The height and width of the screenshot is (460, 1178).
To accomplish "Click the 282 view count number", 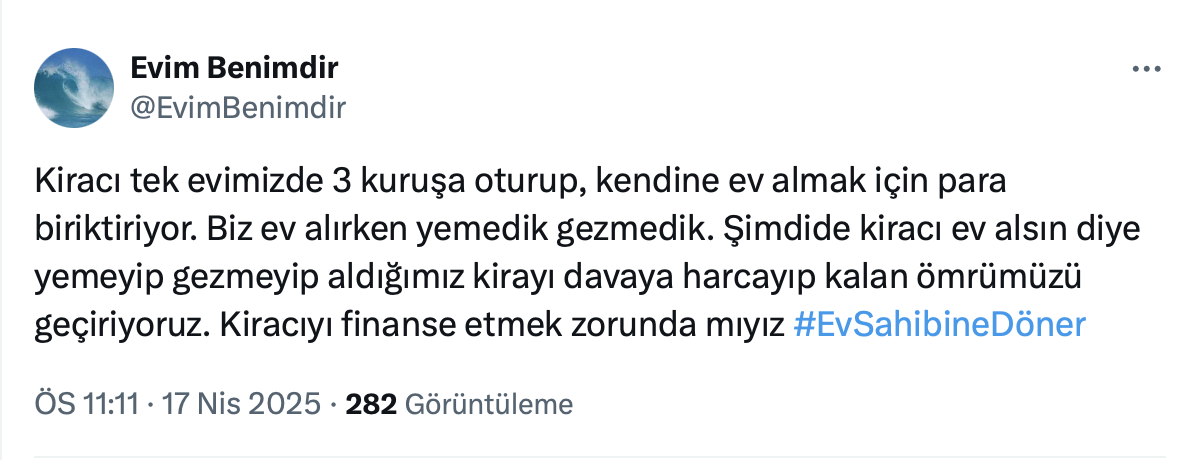I will pyautogui.click(x=371, y=404).
